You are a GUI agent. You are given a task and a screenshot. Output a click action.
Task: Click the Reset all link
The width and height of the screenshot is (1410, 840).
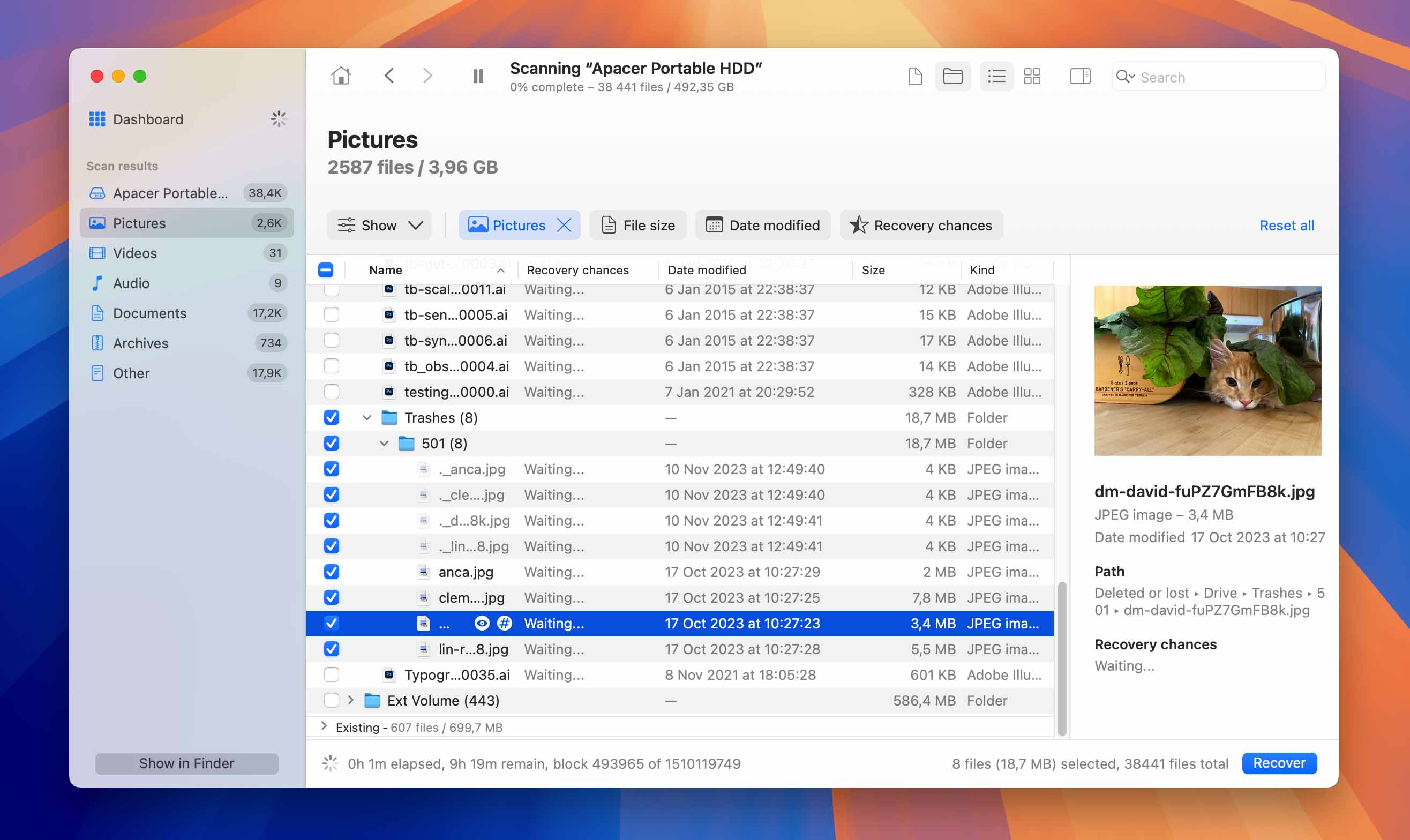tap(1287, 224)
